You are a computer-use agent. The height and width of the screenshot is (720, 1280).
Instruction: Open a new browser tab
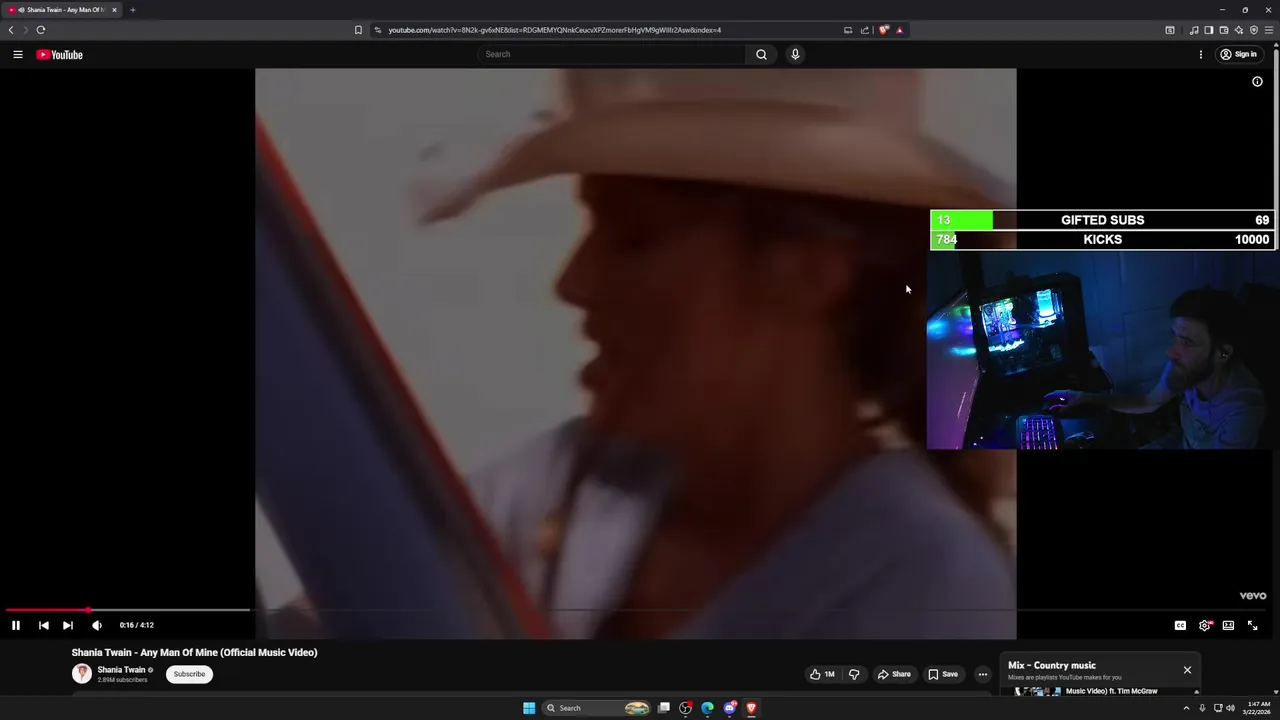pyautogui.click(x=132, y=10)
